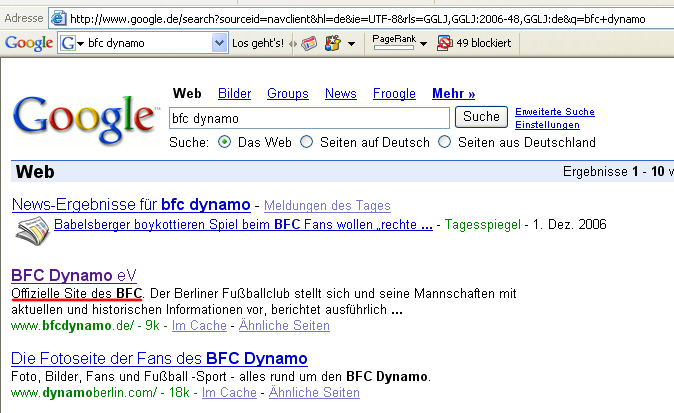Image resolution: width=674 pixels, height=413 pixels.
Task: Open Babelsberger boykottieren Spiel headline
Action: (243, 225)
